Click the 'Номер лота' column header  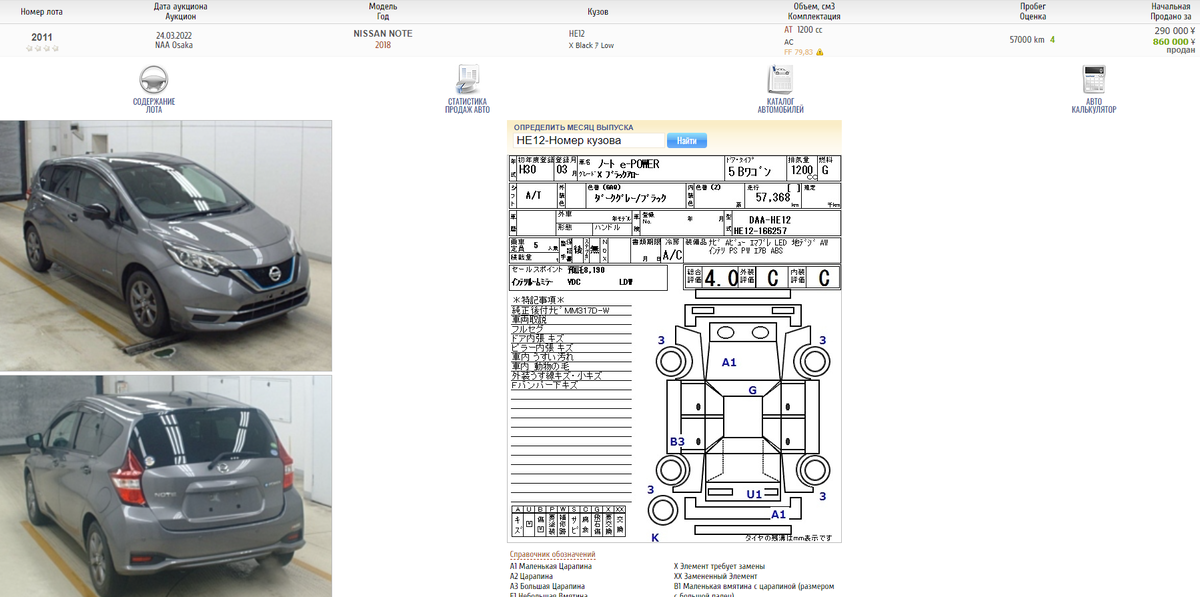coord(42,11)
